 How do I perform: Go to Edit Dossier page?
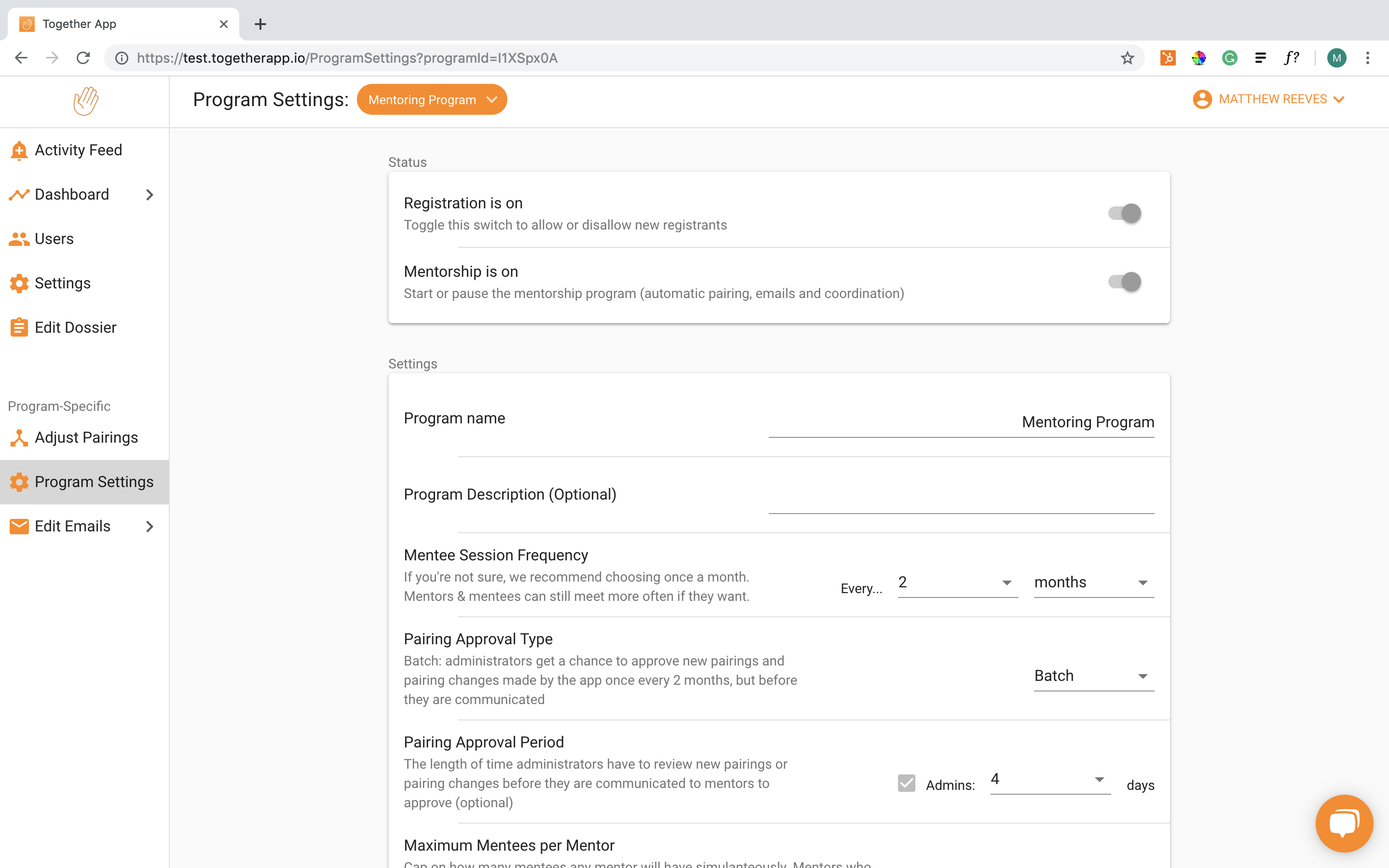point(75,328)
